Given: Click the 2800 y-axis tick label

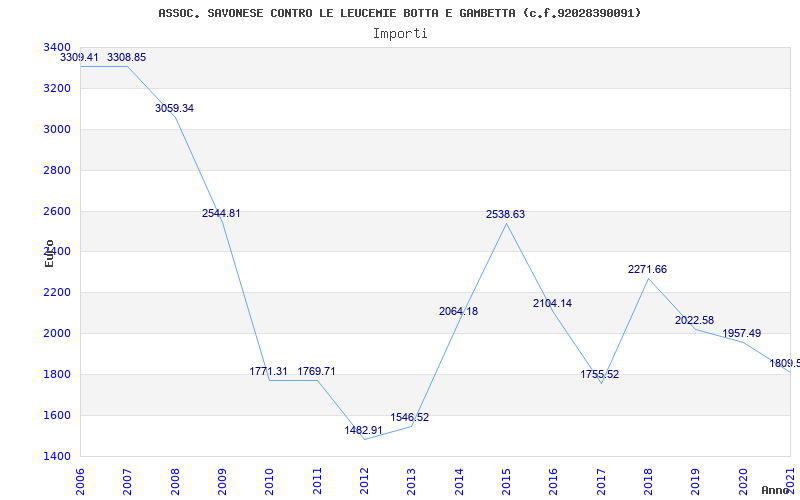Looking at the screenshot, I should pos(58,170).
